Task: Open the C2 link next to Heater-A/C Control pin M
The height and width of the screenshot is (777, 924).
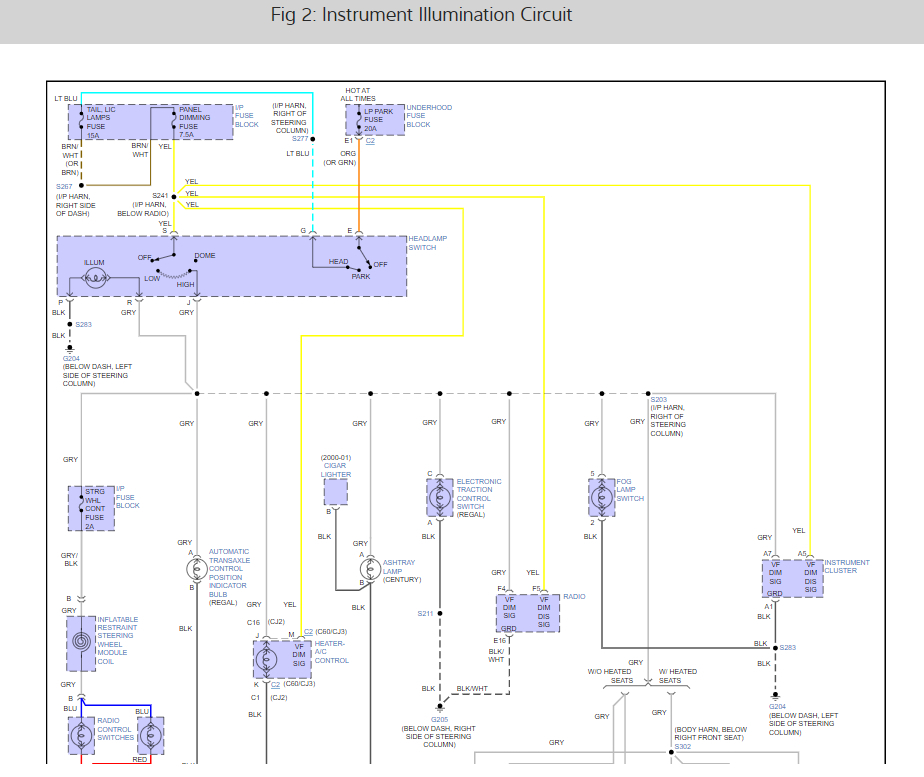Action: coord(309,632)
